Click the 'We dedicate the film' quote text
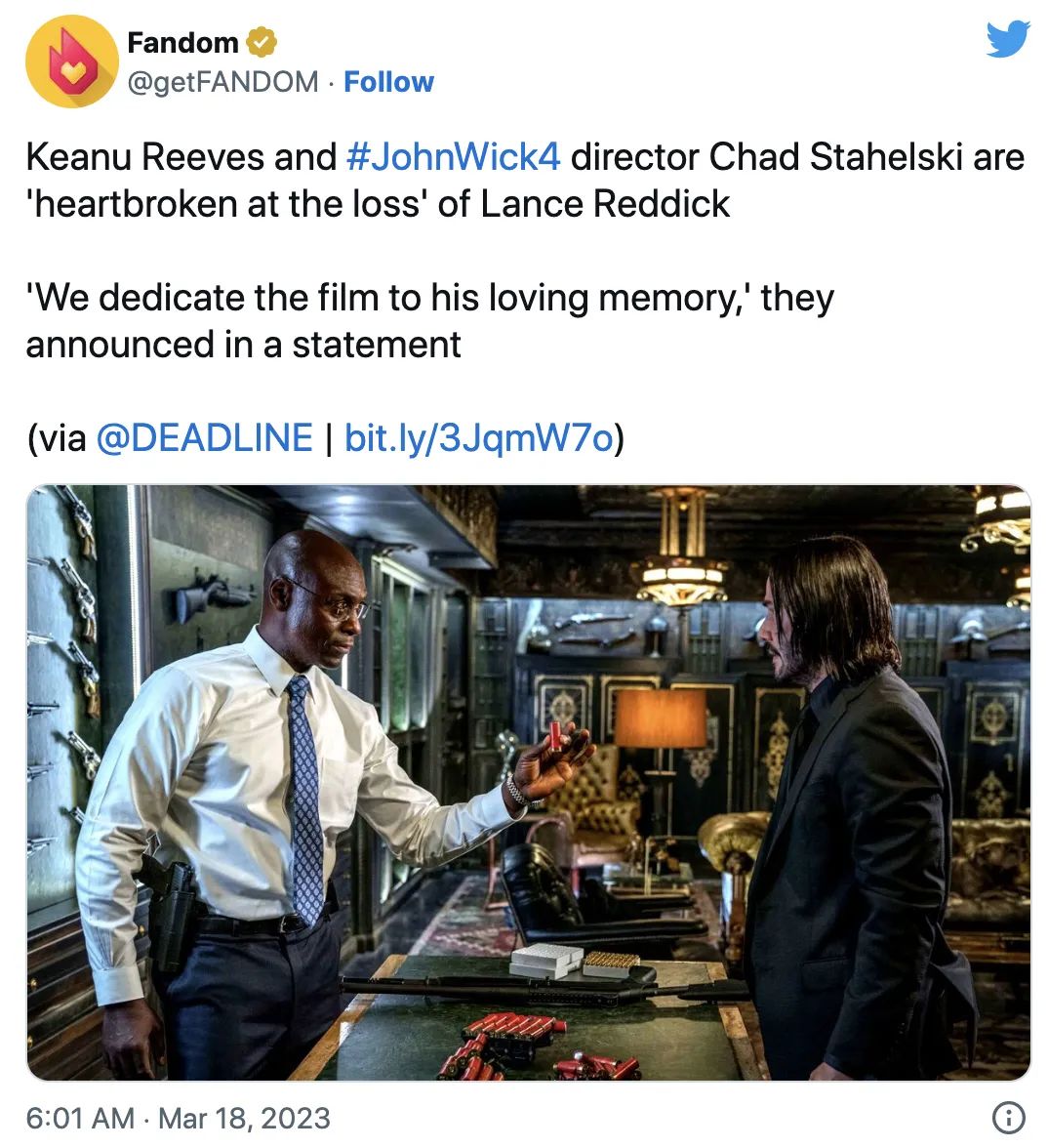Screen dimensions: 1048x1148 pos(429,320)
